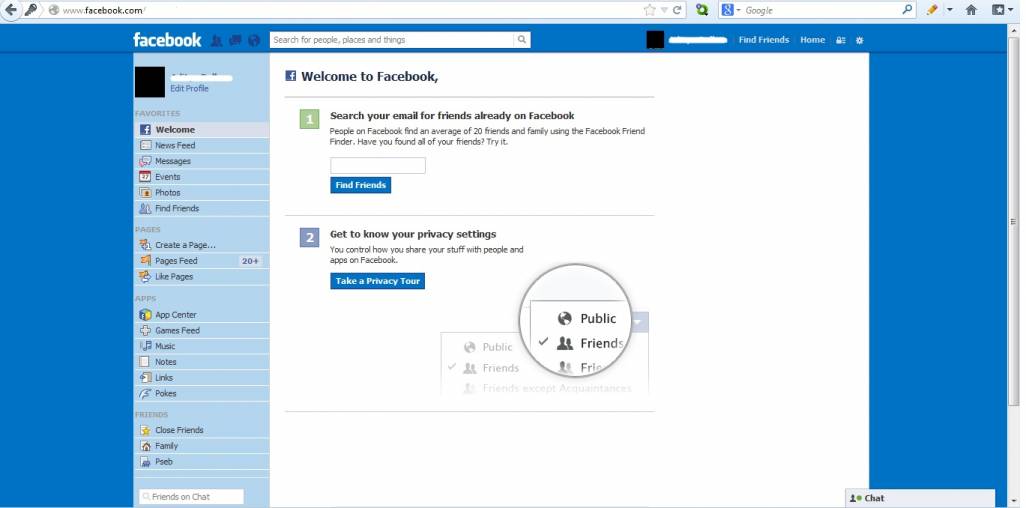Viewport: 1026px width, 508px height.
Task: Click the green extension icon in toolbar
Action: pos(702,10)
